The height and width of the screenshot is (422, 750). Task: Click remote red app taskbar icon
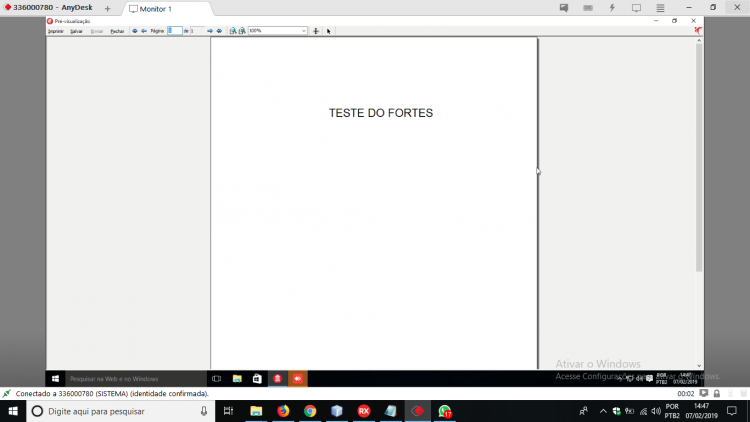(x=277, y=378)
